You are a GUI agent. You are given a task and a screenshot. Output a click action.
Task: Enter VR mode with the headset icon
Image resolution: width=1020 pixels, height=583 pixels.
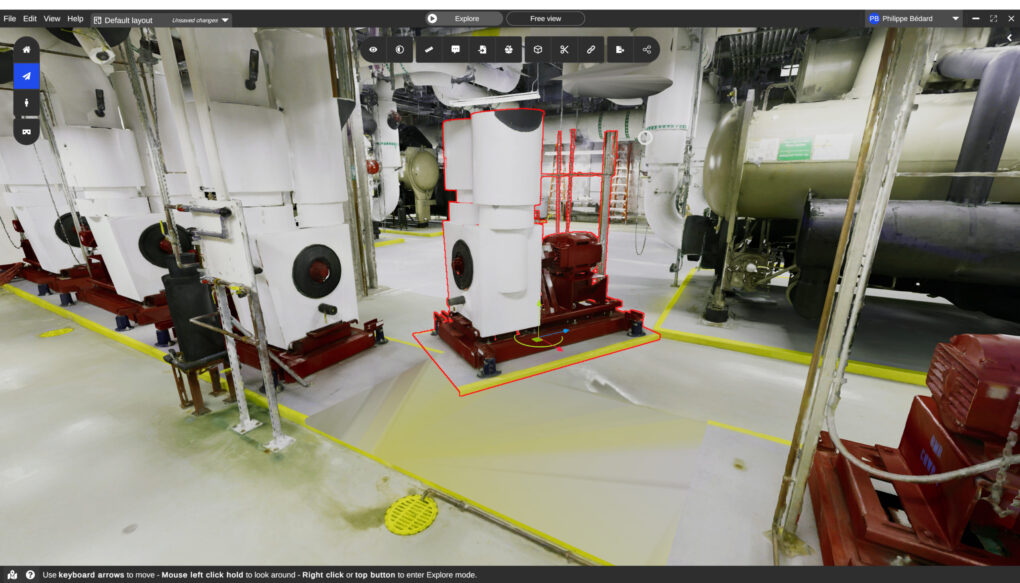[26, 130]
